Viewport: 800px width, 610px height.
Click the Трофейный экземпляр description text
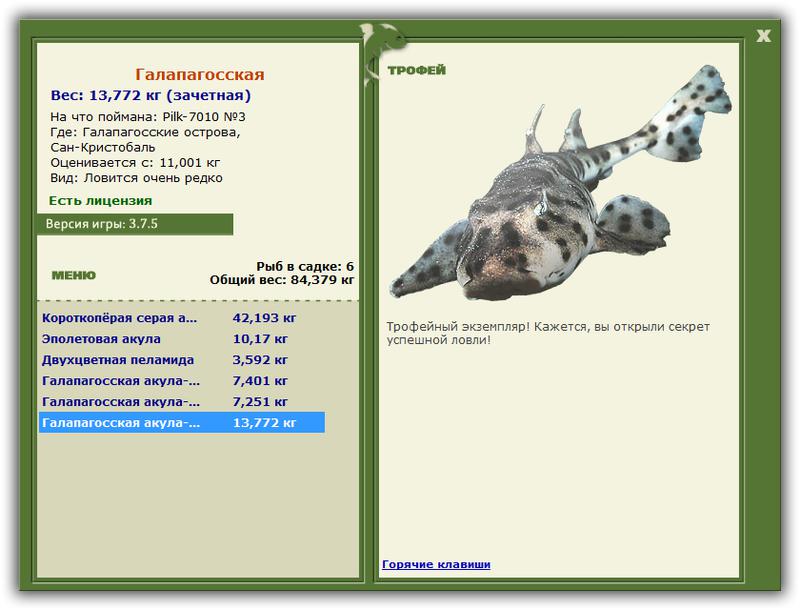click(548, 333)
